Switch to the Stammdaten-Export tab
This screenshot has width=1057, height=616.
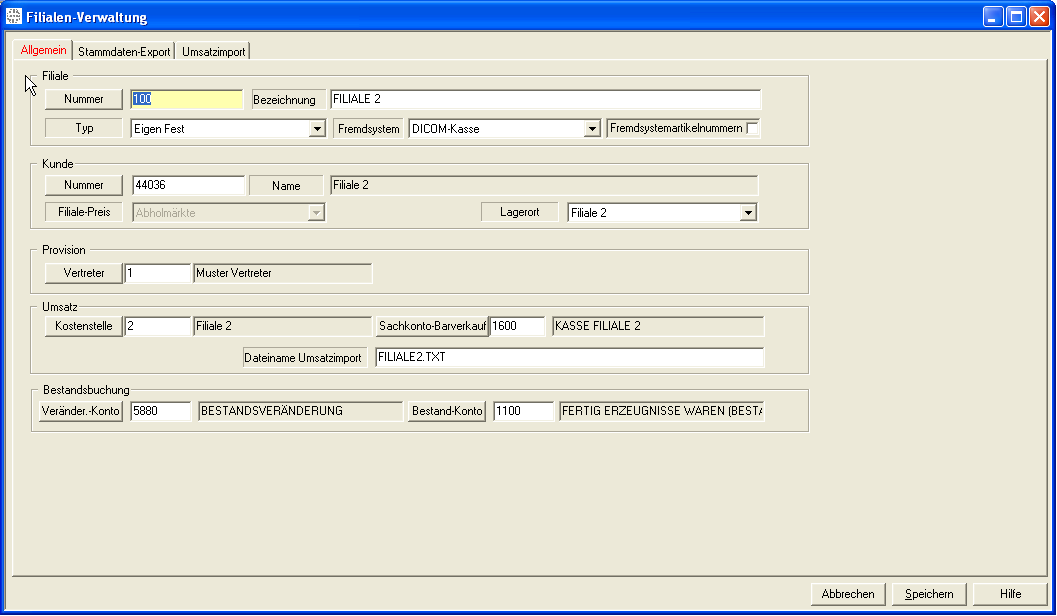click(124, 51)
